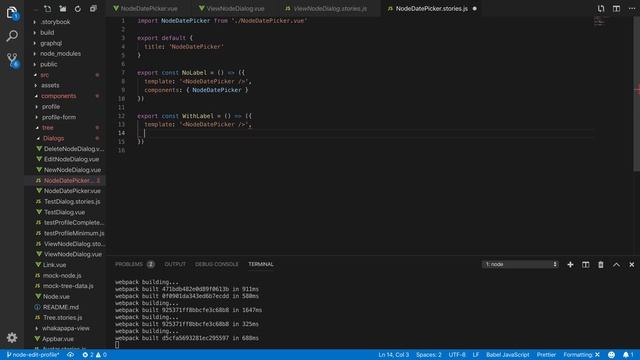Expand the public folder
The height and width of the screenshot is (360, 640).
(49, 64)
